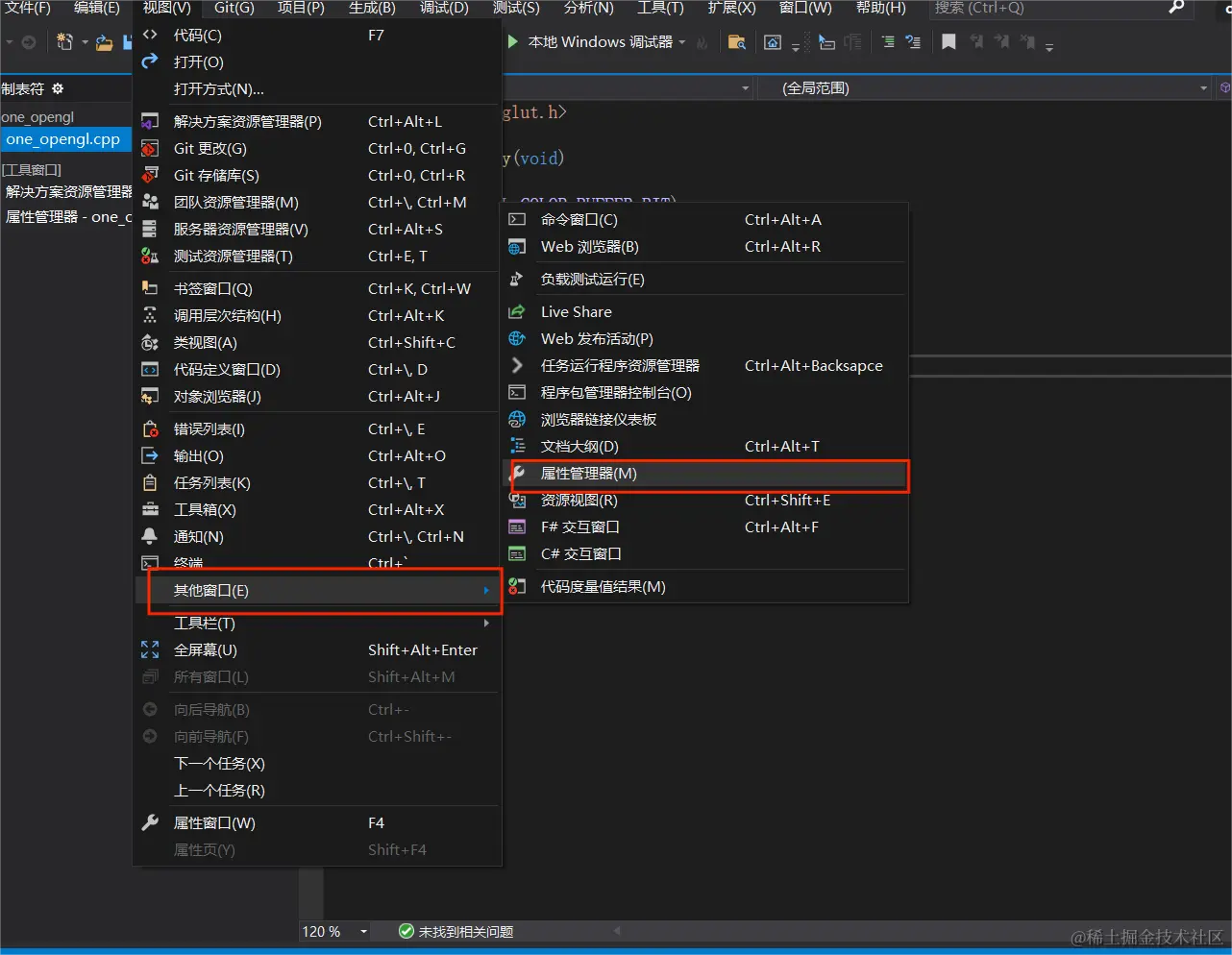The height and width of the screenshot is (955, 1232).
Task: Show the 错误列表(I) window
Action: click(x=318, y=429)
